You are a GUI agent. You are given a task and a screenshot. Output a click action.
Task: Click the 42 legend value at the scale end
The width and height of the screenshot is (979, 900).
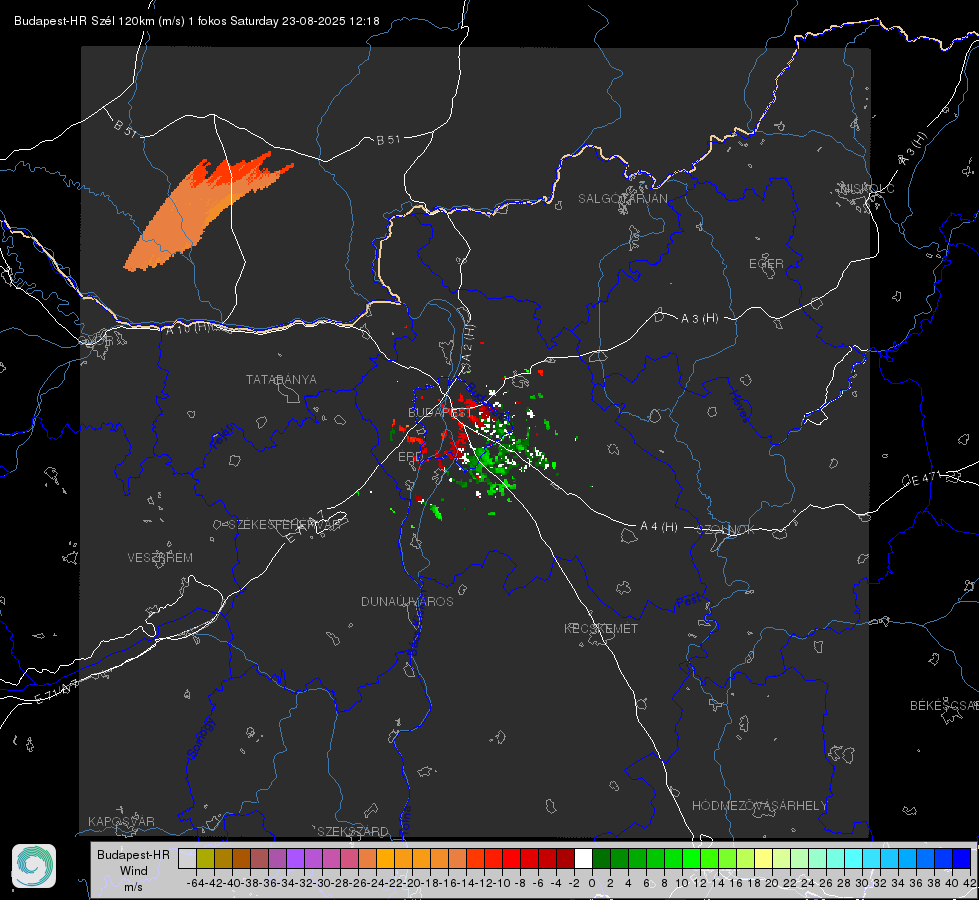(x=970, y=883)
